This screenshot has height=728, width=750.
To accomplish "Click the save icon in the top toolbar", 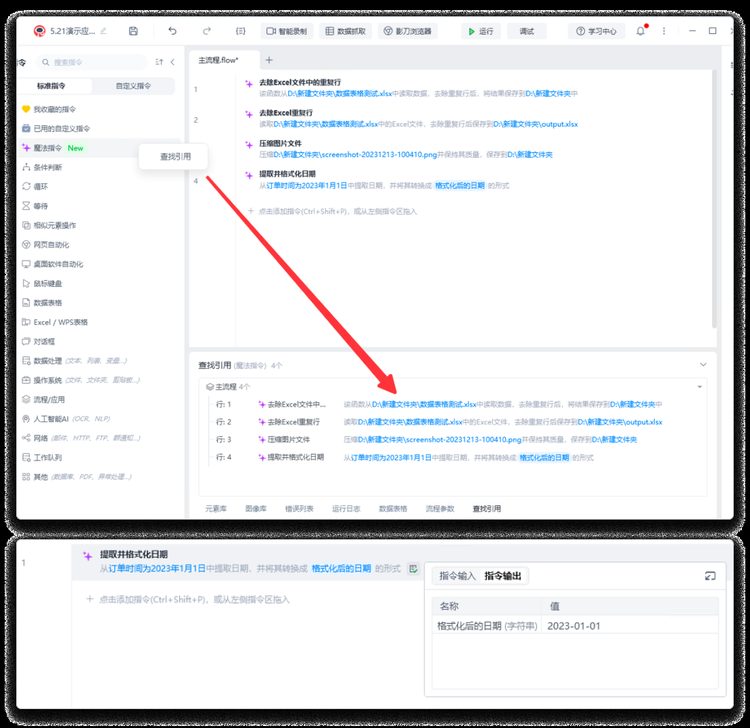I will tap(133, 31).
